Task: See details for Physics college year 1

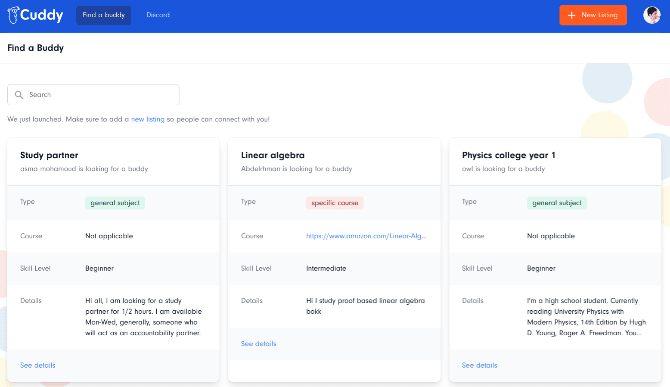Action: point(479,365)
